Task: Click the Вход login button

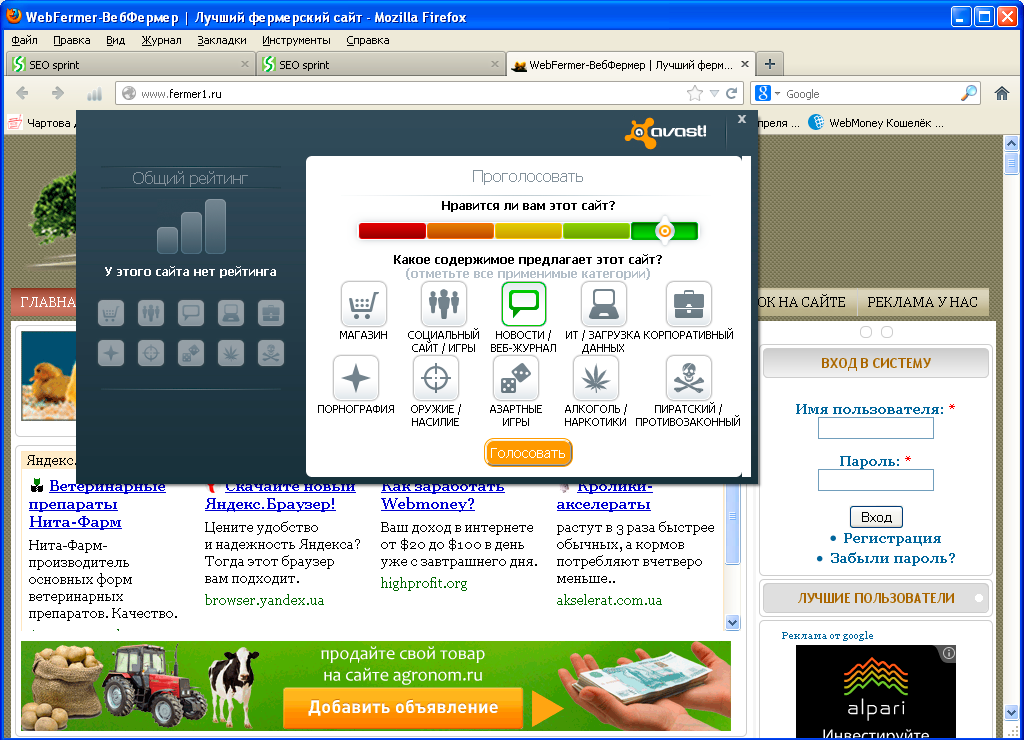Action: [876, 517]
